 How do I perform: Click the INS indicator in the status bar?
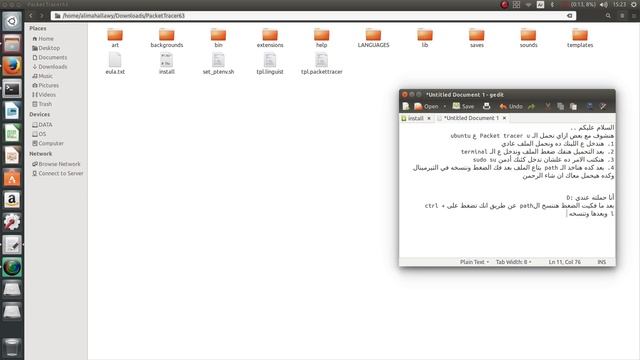click(602, 262)
